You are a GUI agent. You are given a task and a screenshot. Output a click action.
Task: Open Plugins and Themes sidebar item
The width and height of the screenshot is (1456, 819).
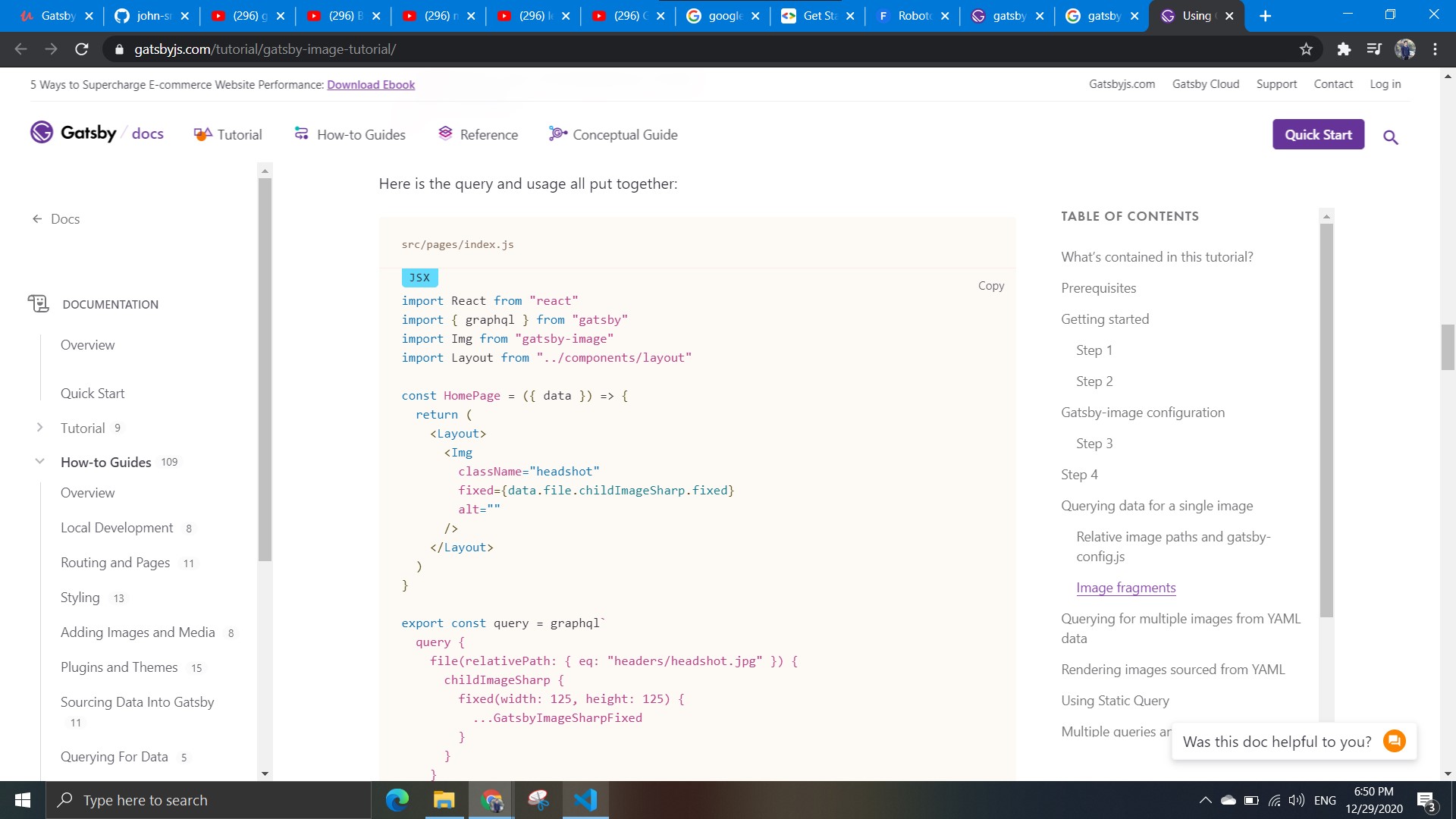point(119,667)
